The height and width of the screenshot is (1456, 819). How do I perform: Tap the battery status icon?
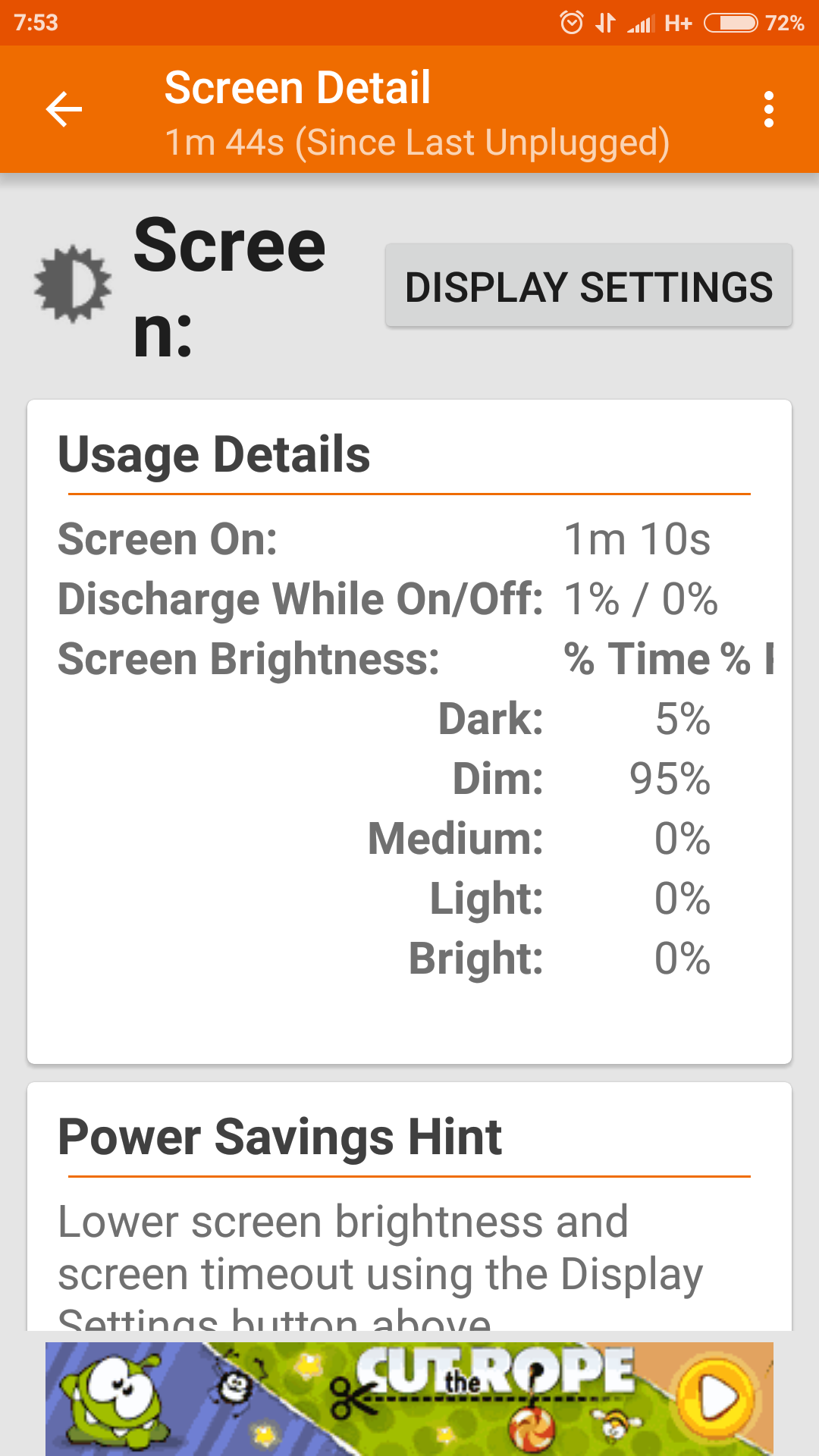pyautogui.click(x=730, y=23)
